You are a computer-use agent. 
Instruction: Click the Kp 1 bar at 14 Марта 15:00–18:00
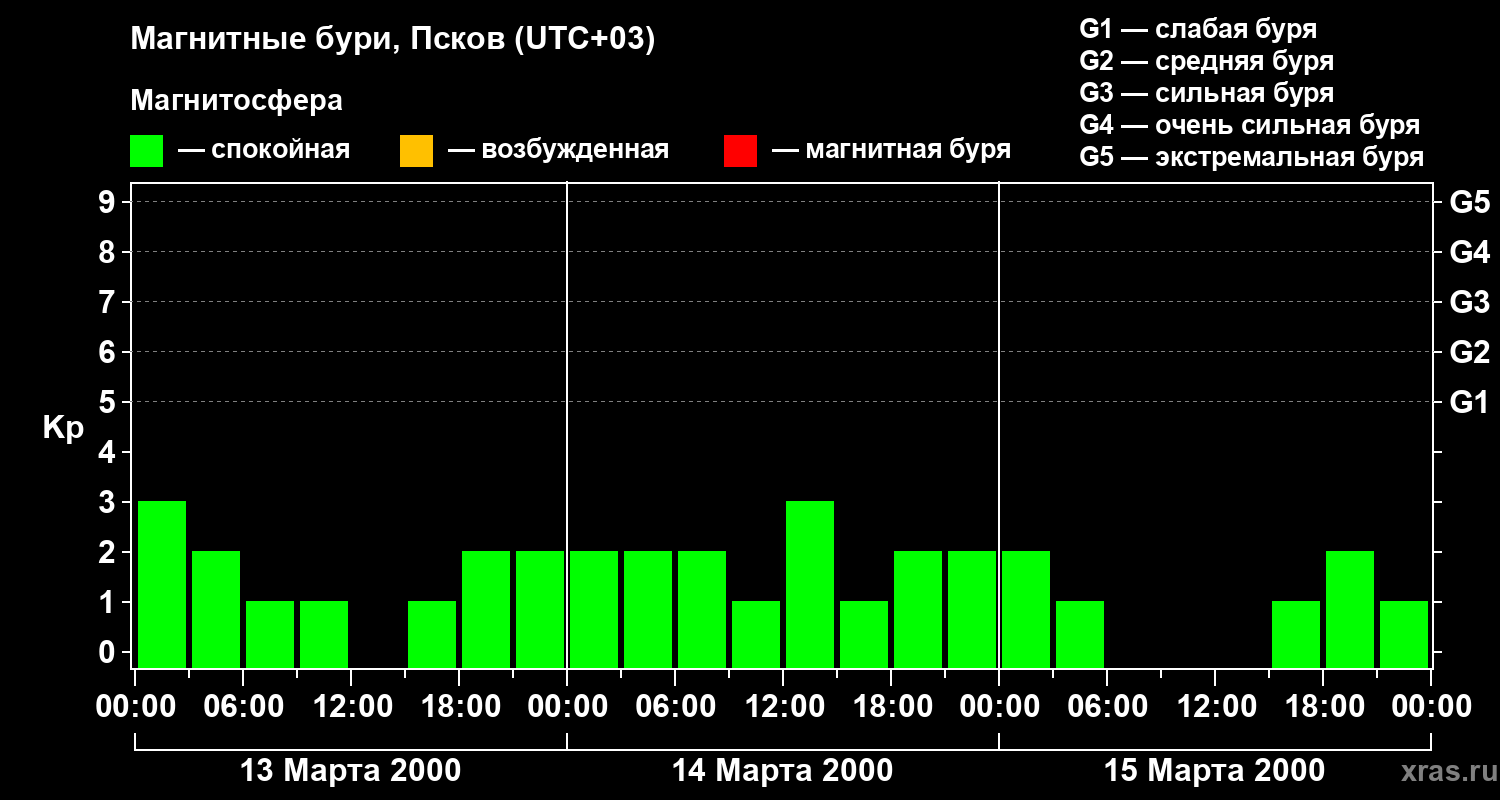click(x=864, y=634)
